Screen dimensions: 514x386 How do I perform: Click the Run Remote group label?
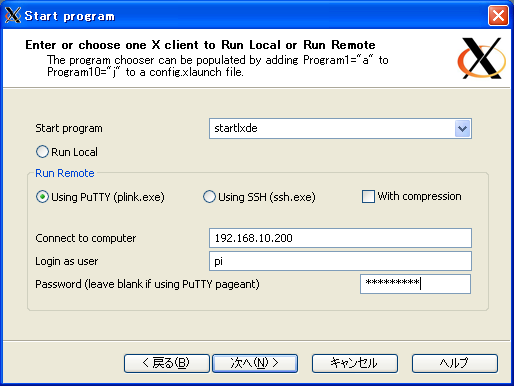(x=65, y=173)
